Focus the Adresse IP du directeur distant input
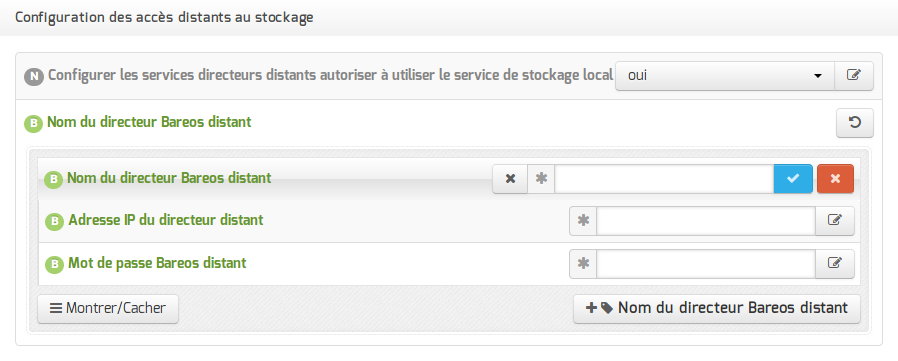Viewport: 898px width, 361px height. click(706, 221)
